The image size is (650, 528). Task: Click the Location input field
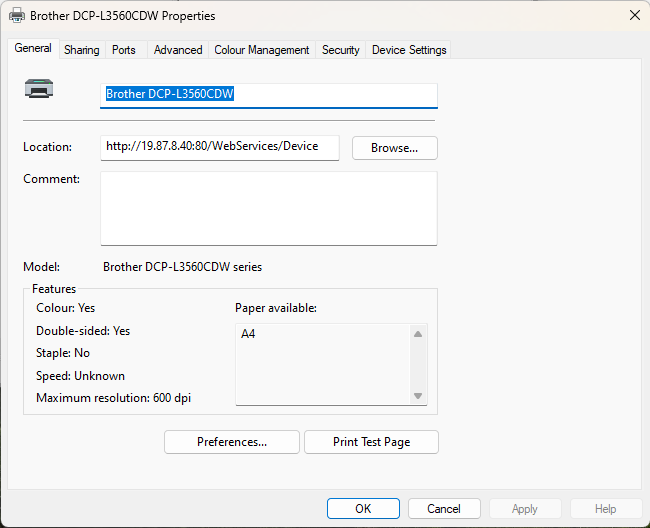[220, 147]
